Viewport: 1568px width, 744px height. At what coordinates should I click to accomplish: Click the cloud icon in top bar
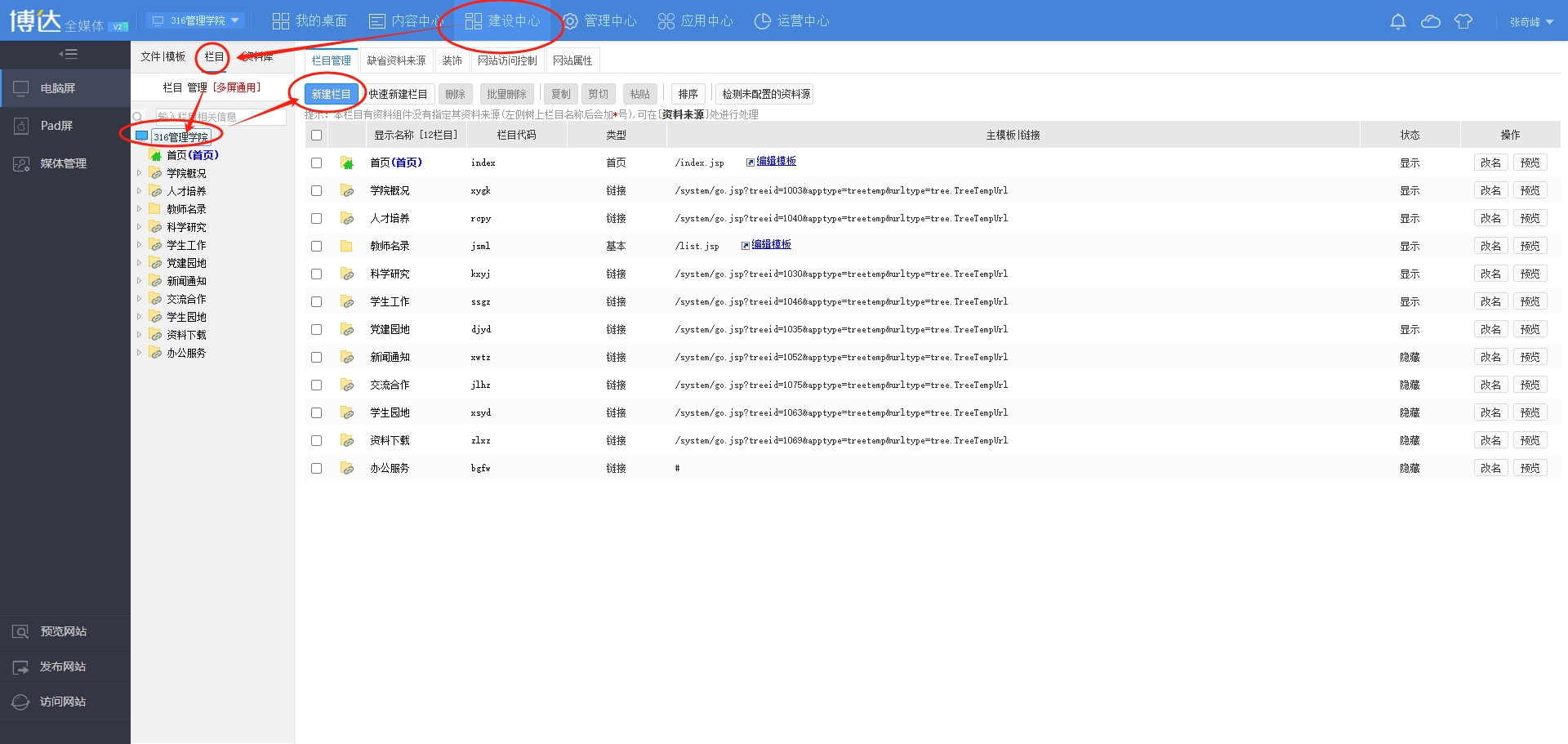pyautogui.click(x=1431, y=21)
